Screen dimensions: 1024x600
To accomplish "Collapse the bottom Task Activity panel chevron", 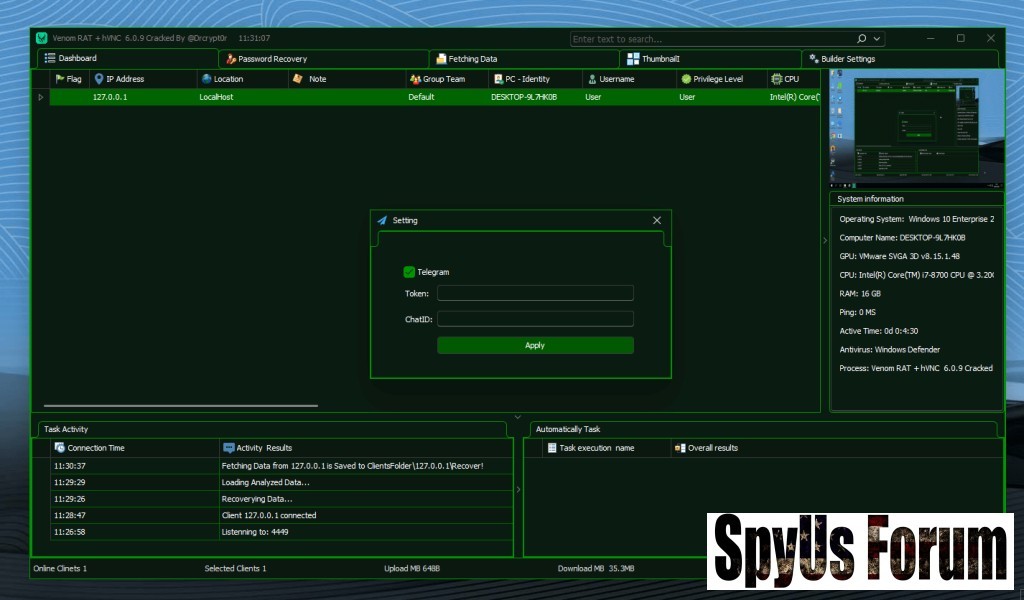I will (517, 416).
